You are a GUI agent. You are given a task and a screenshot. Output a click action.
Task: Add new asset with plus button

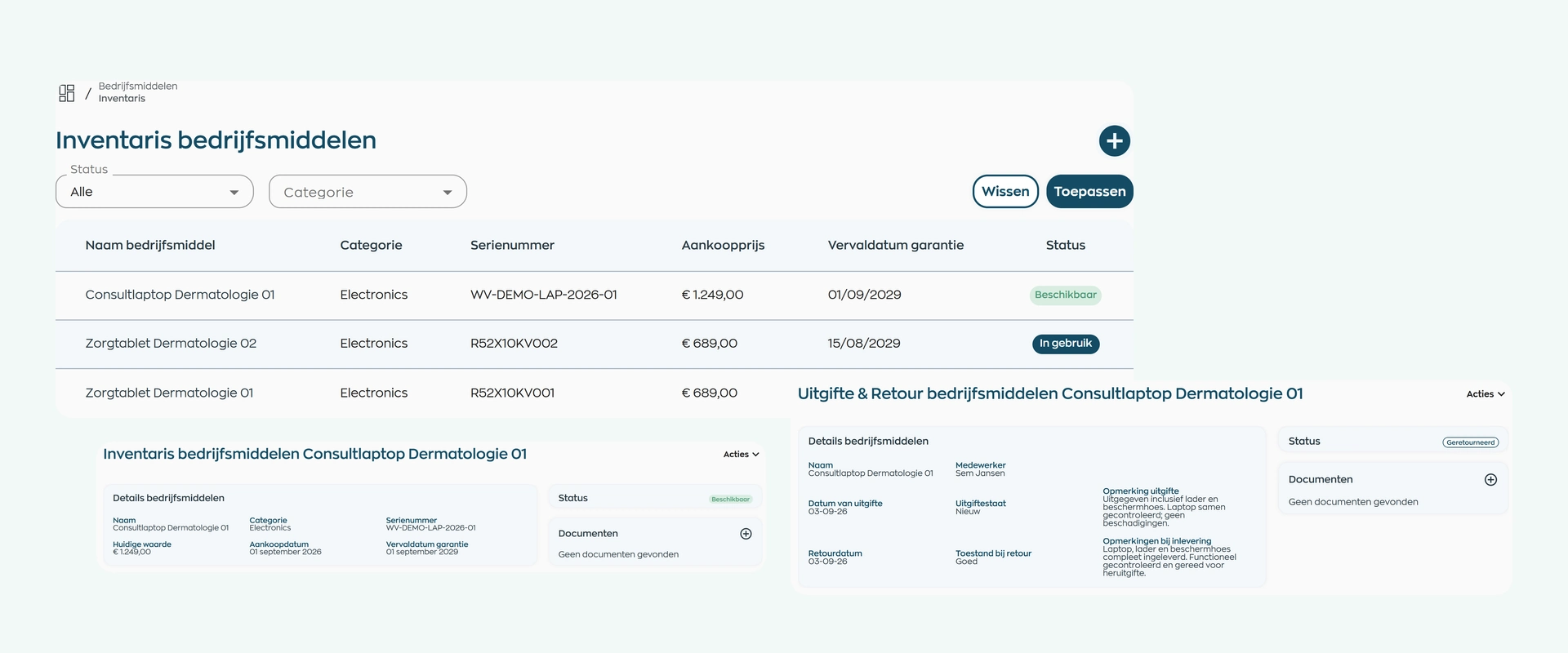pyautogui.click(x=1114, y=140)
